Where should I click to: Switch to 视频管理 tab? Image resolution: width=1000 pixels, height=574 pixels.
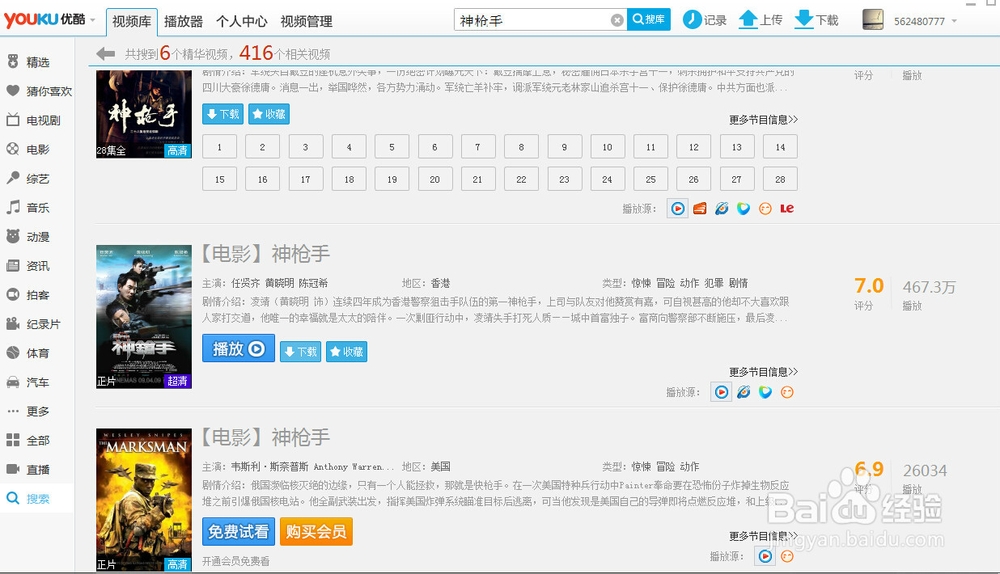[x=306, y=22]
